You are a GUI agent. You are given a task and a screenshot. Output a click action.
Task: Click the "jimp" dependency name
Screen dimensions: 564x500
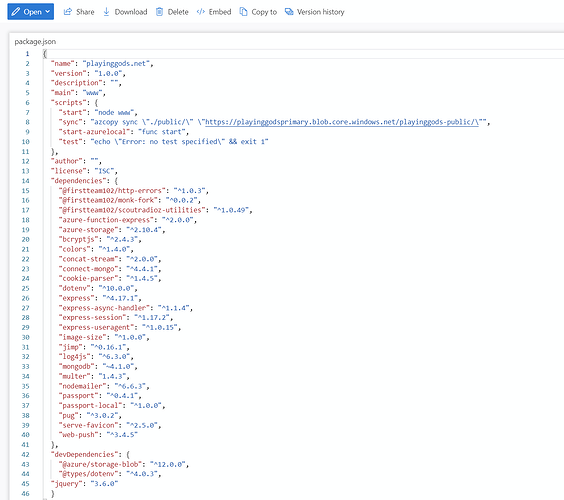coord(70,347)
